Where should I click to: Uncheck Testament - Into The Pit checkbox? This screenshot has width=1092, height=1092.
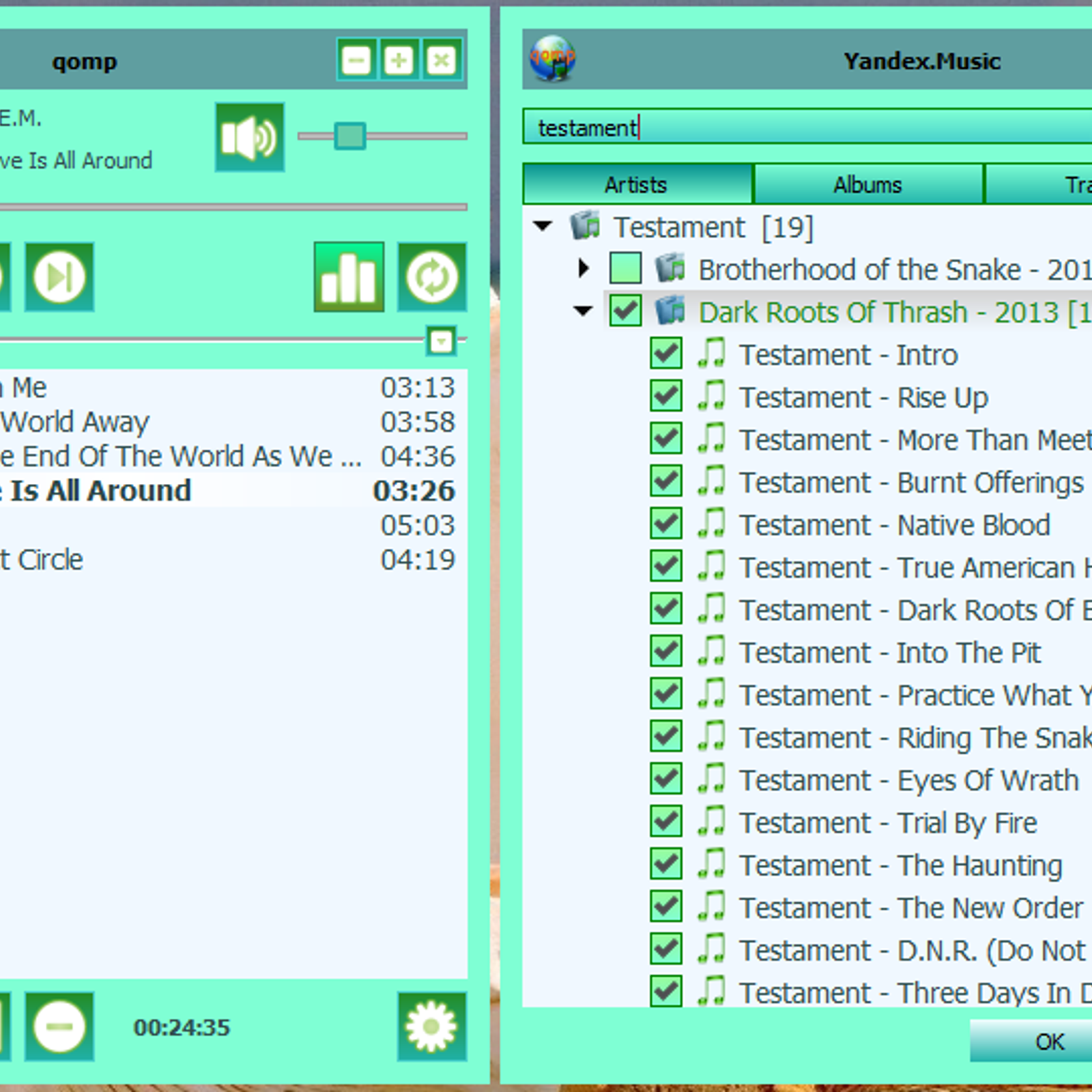[x=666, y=651]
